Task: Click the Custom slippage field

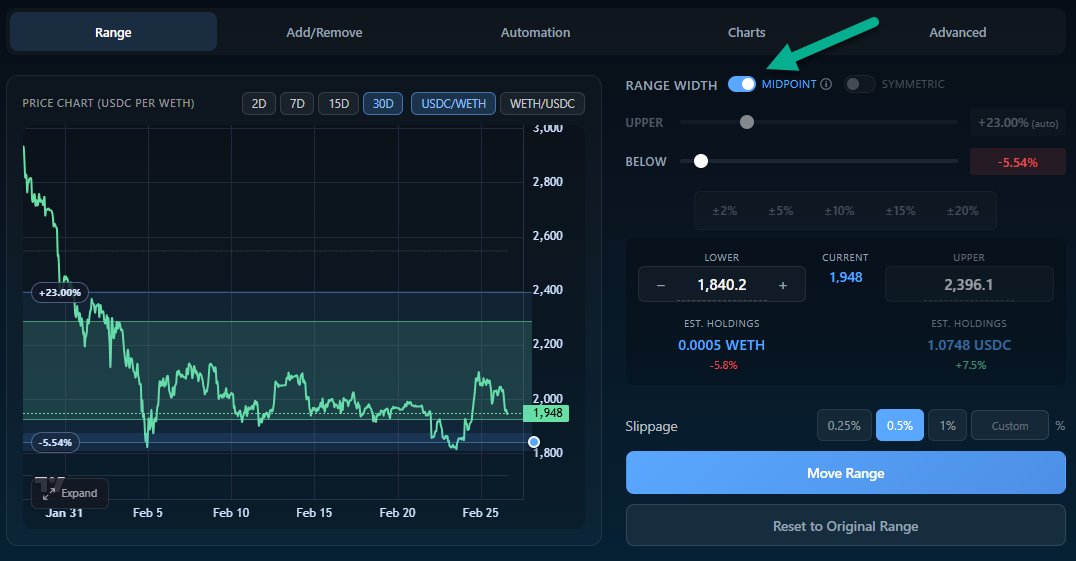Action: tap(1009, 426)
